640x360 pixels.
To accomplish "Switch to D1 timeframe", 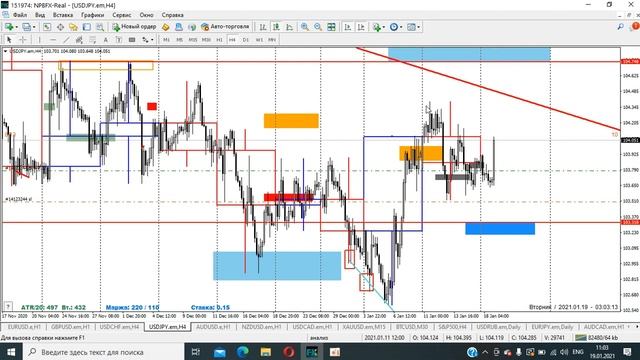I will click(246, 40).
